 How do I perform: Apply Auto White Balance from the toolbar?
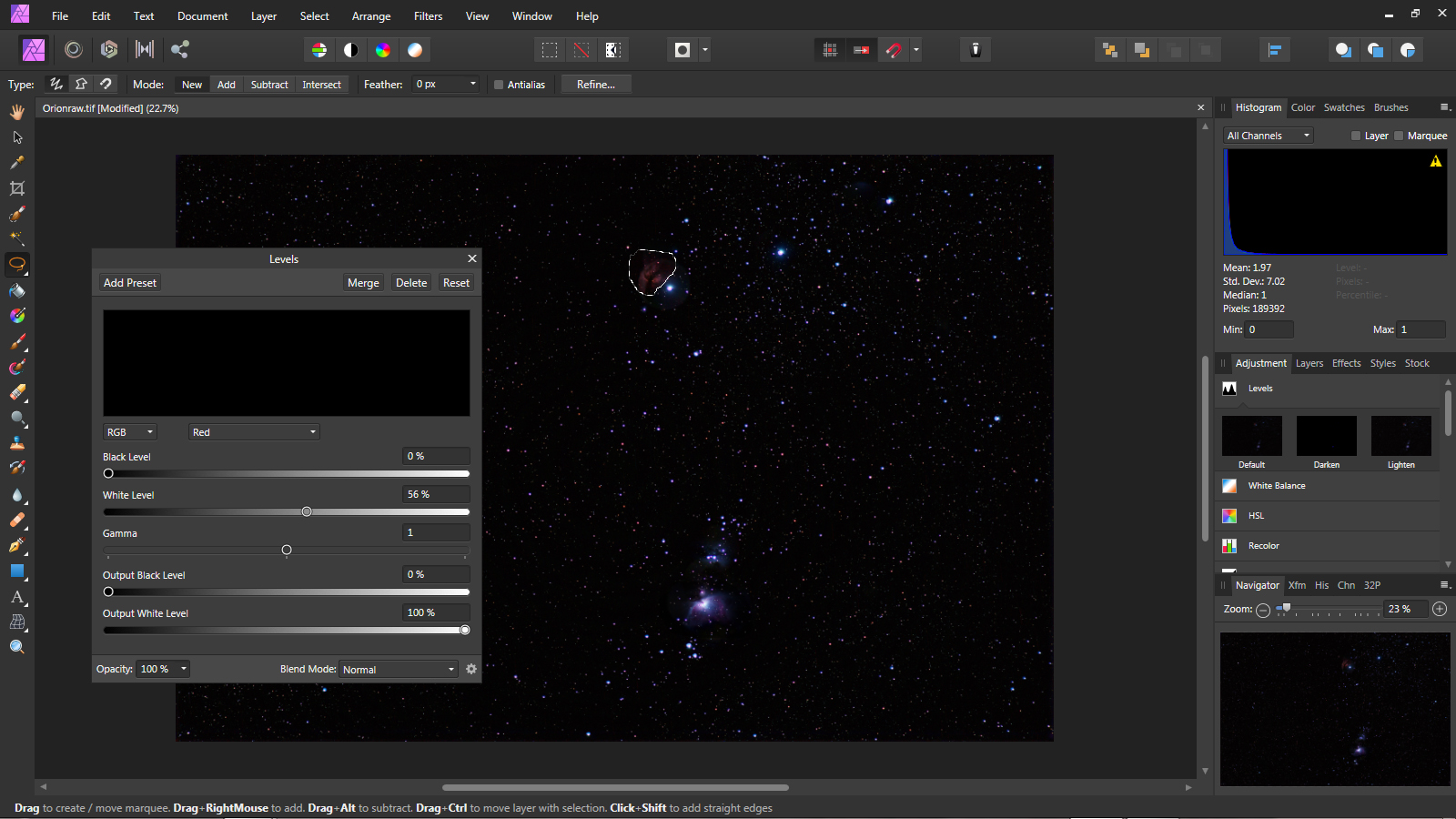(415, 50)
